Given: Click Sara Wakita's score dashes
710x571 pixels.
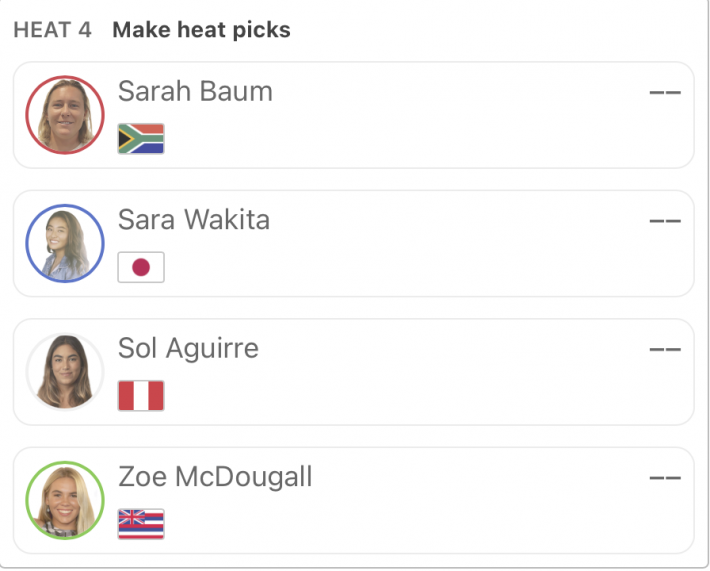Looking at the screenshot, I should coord(665,221).
